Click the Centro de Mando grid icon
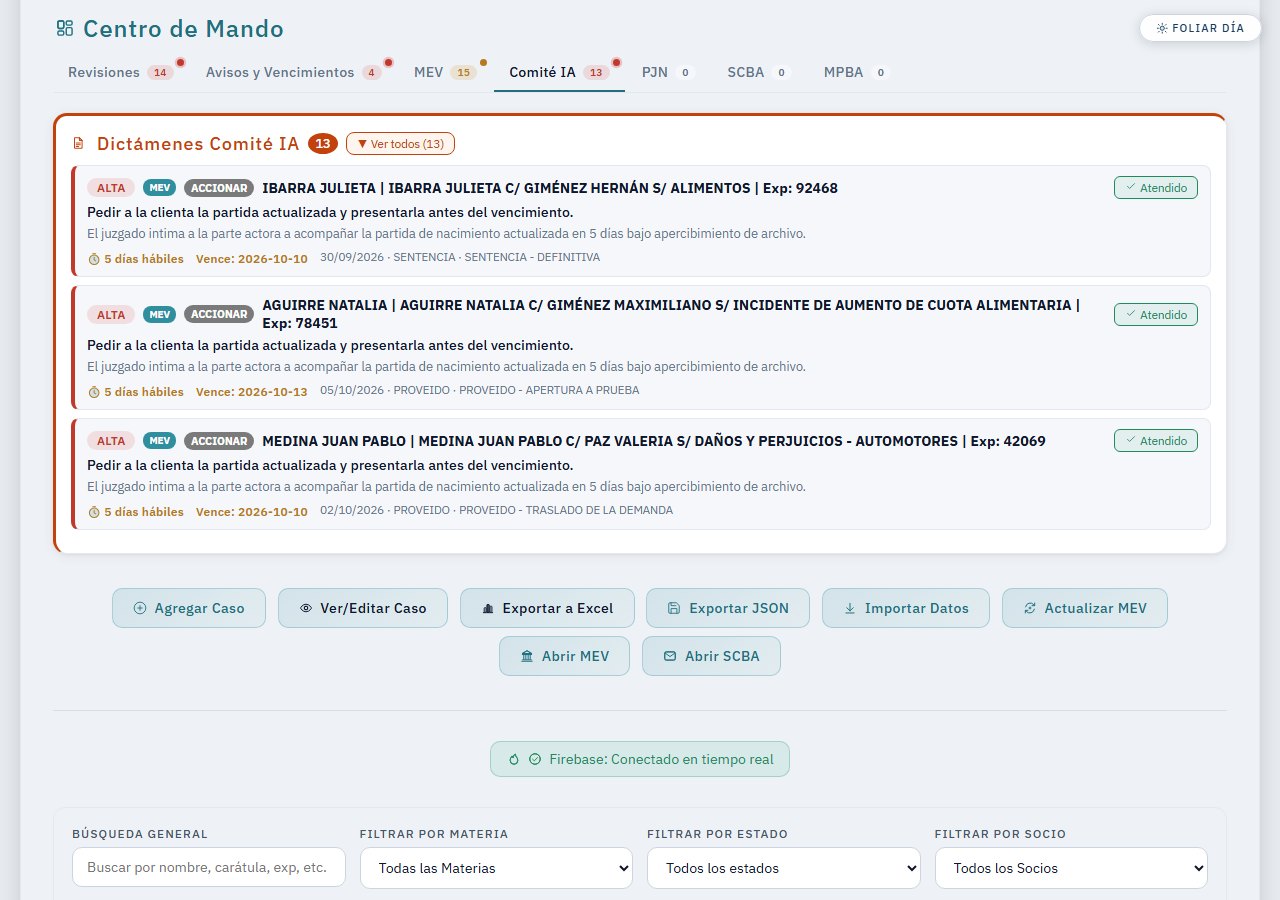Image resolution: width=1280 pixels, height=900 pixels. 65,29
